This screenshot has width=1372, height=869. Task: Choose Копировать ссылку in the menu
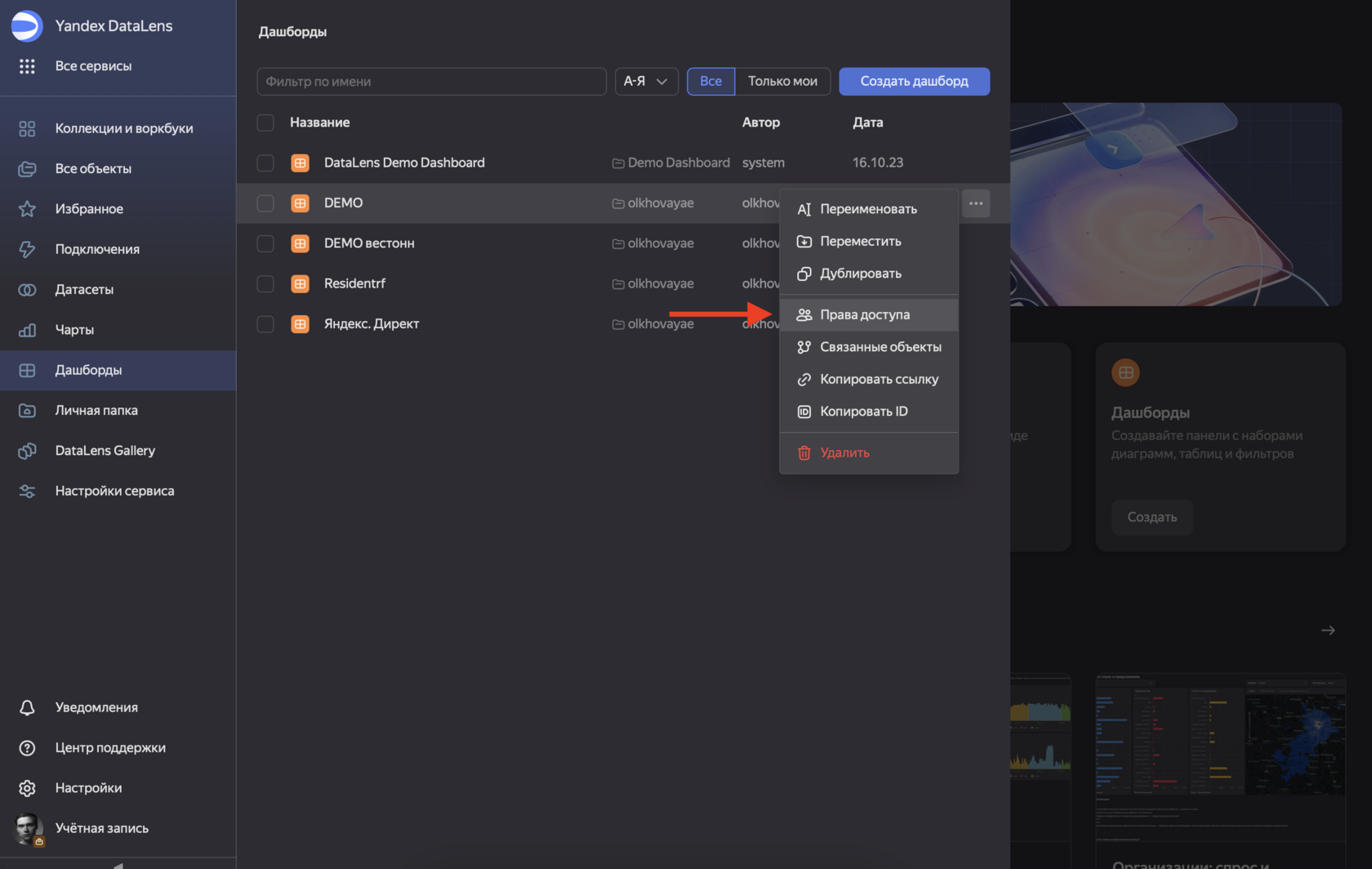[x=869, y=379]
